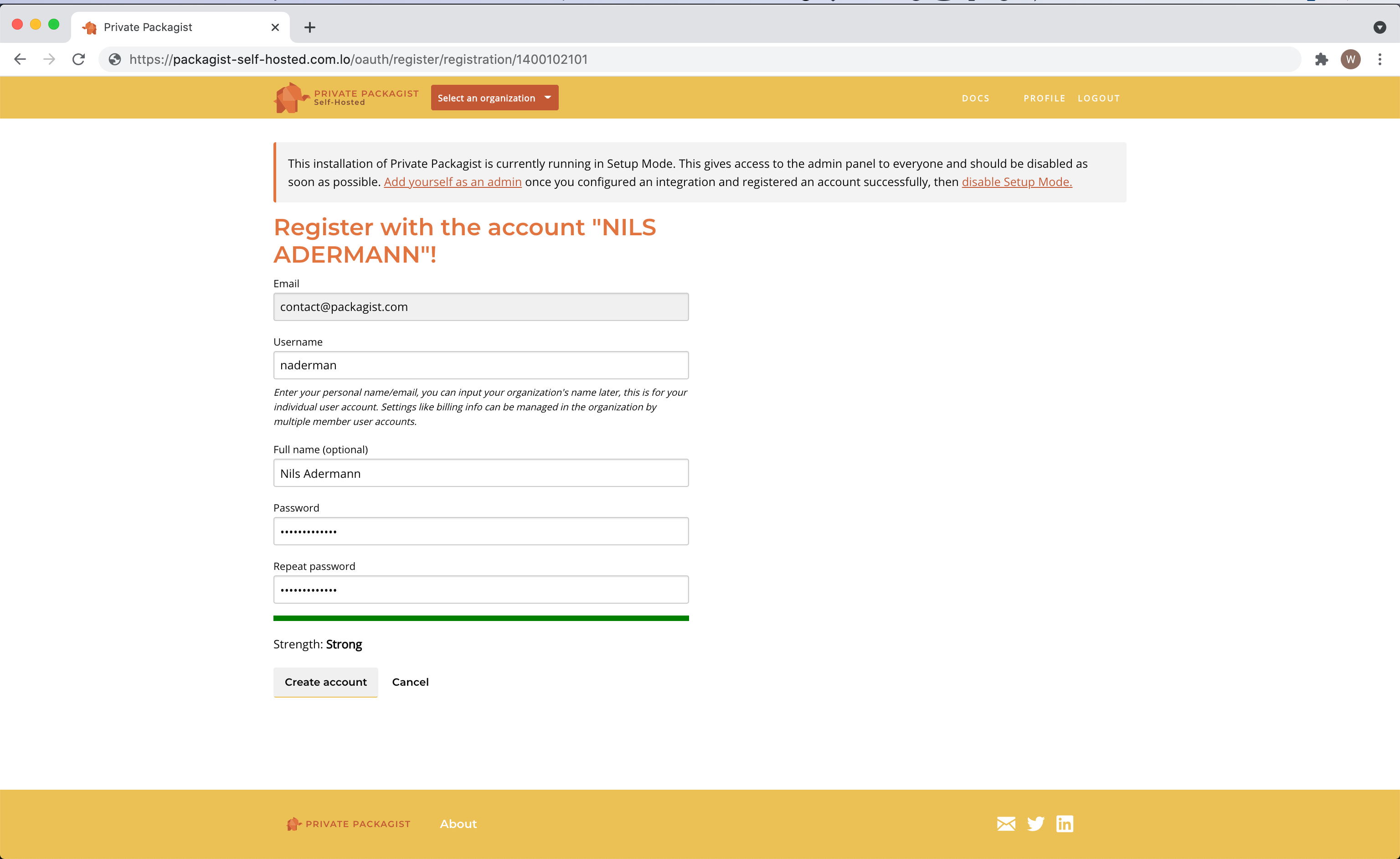This screenshot has width=1400, height=859.
Task: Reload the page with the refresh icon
Action: point(78,59)
